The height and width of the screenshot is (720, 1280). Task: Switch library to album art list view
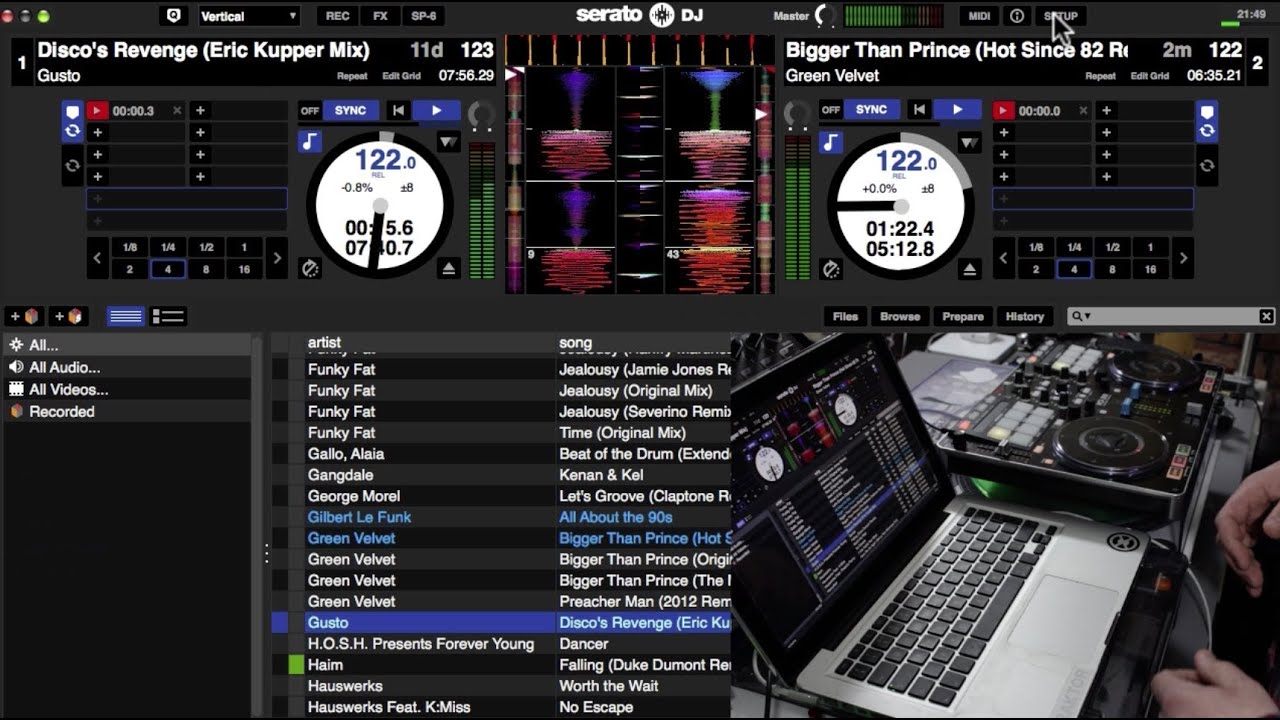click(x=167, y=316)
